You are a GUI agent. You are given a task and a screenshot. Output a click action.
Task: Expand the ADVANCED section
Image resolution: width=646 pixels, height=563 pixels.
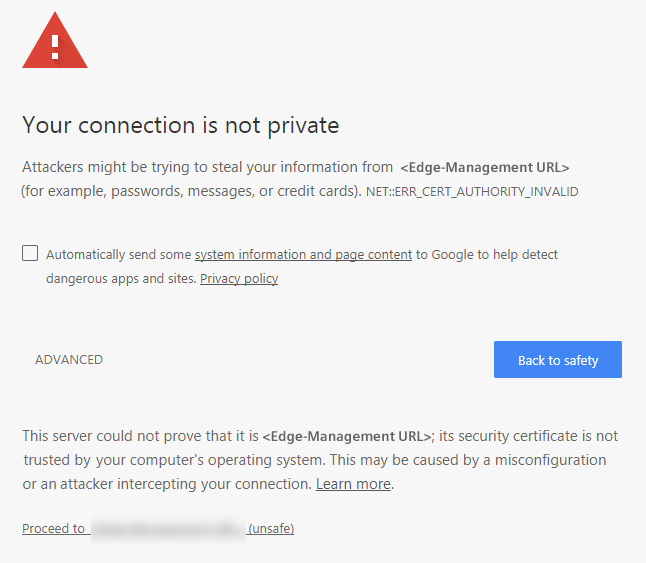click(69, 360)
